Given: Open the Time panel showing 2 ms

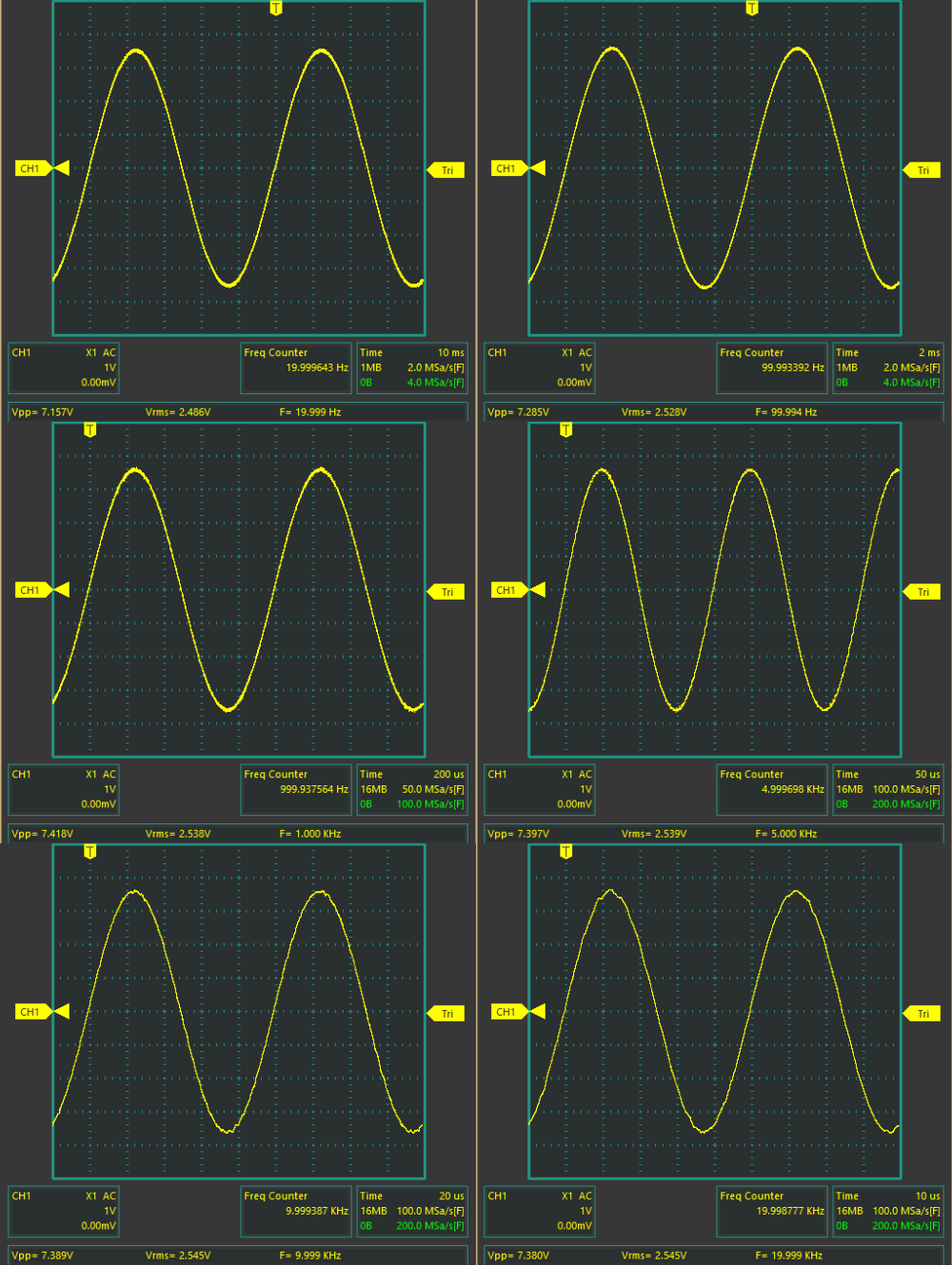Looking at the screenshot, I should (x=887, y=367).
